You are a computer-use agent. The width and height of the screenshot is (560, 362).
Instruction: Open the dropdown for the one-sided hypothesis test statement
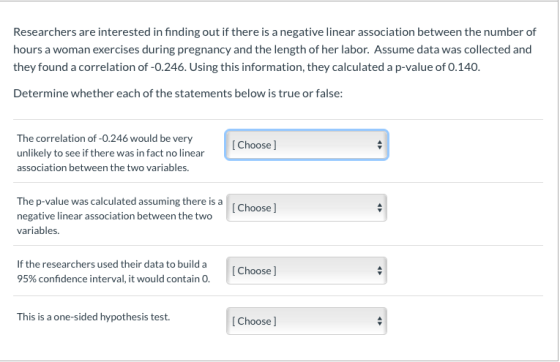tap(306, 321)
